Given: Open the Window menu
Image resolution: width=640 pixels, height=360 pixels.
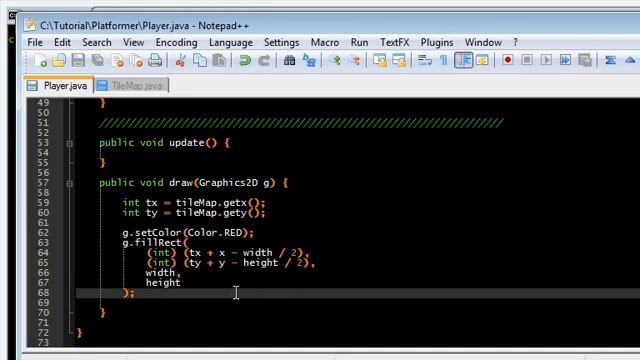Looking at the screenshot, I should (x=483, y=42).
